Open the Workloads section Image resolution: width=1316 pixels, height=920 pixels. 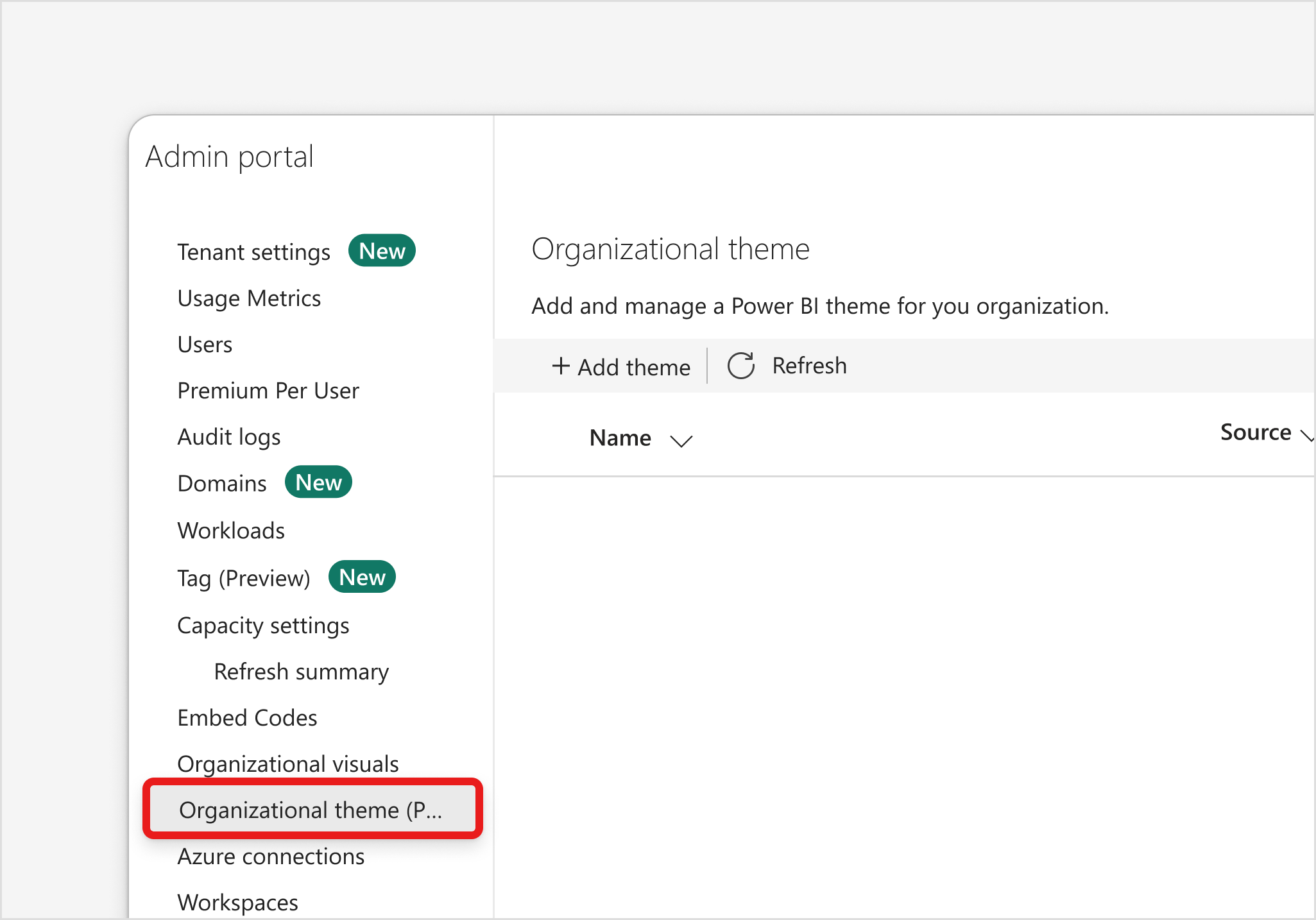231,531
